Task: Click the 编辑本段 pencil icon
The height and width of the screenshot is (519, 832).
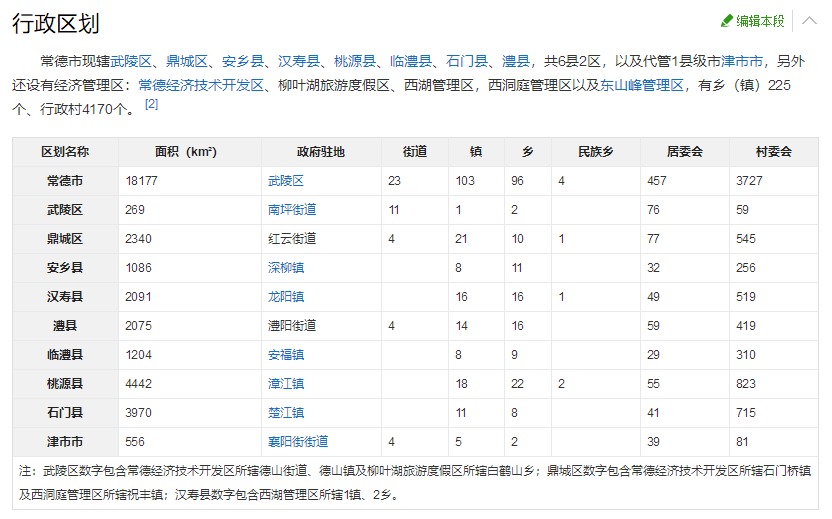Action: [x=727, y=21]
